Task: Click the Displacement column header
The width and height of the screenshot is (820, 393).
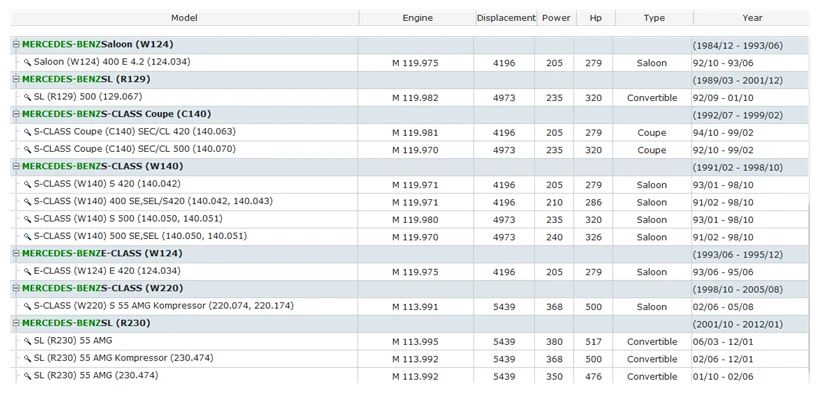Action: pyautogui.click(x=506, y=18)
